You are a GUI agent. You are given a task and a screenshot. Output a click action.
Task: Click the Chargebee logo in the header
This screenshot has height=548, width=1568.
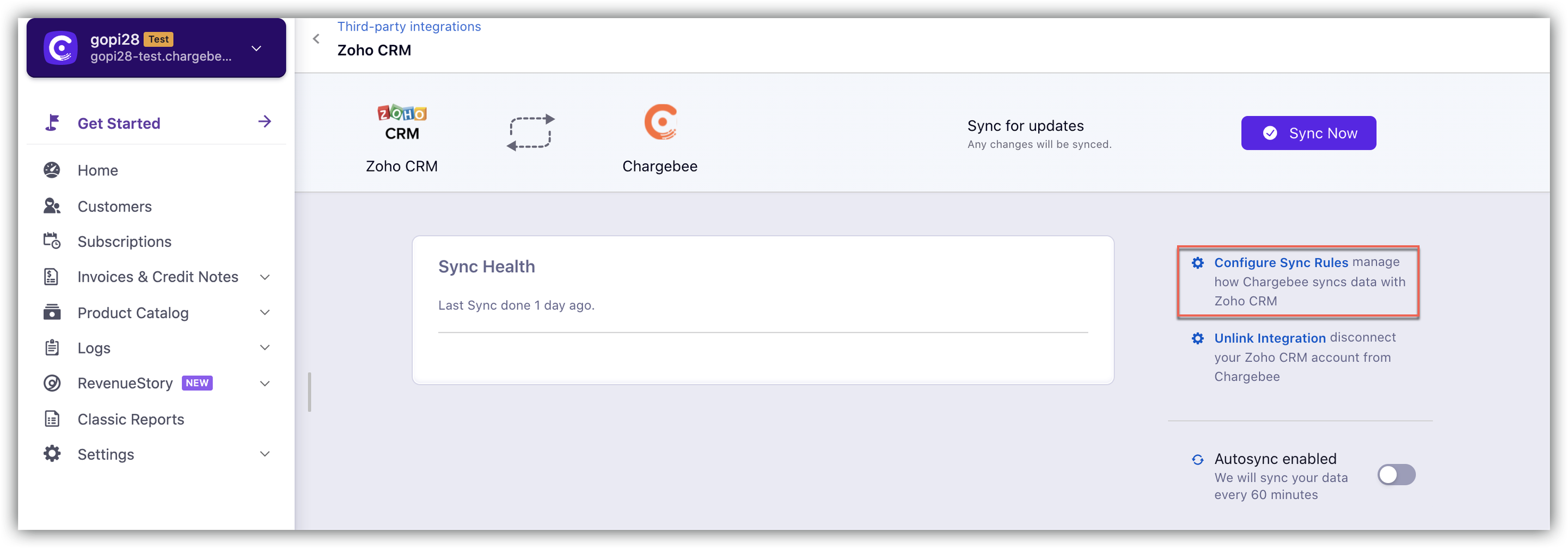tap(660, 122)
